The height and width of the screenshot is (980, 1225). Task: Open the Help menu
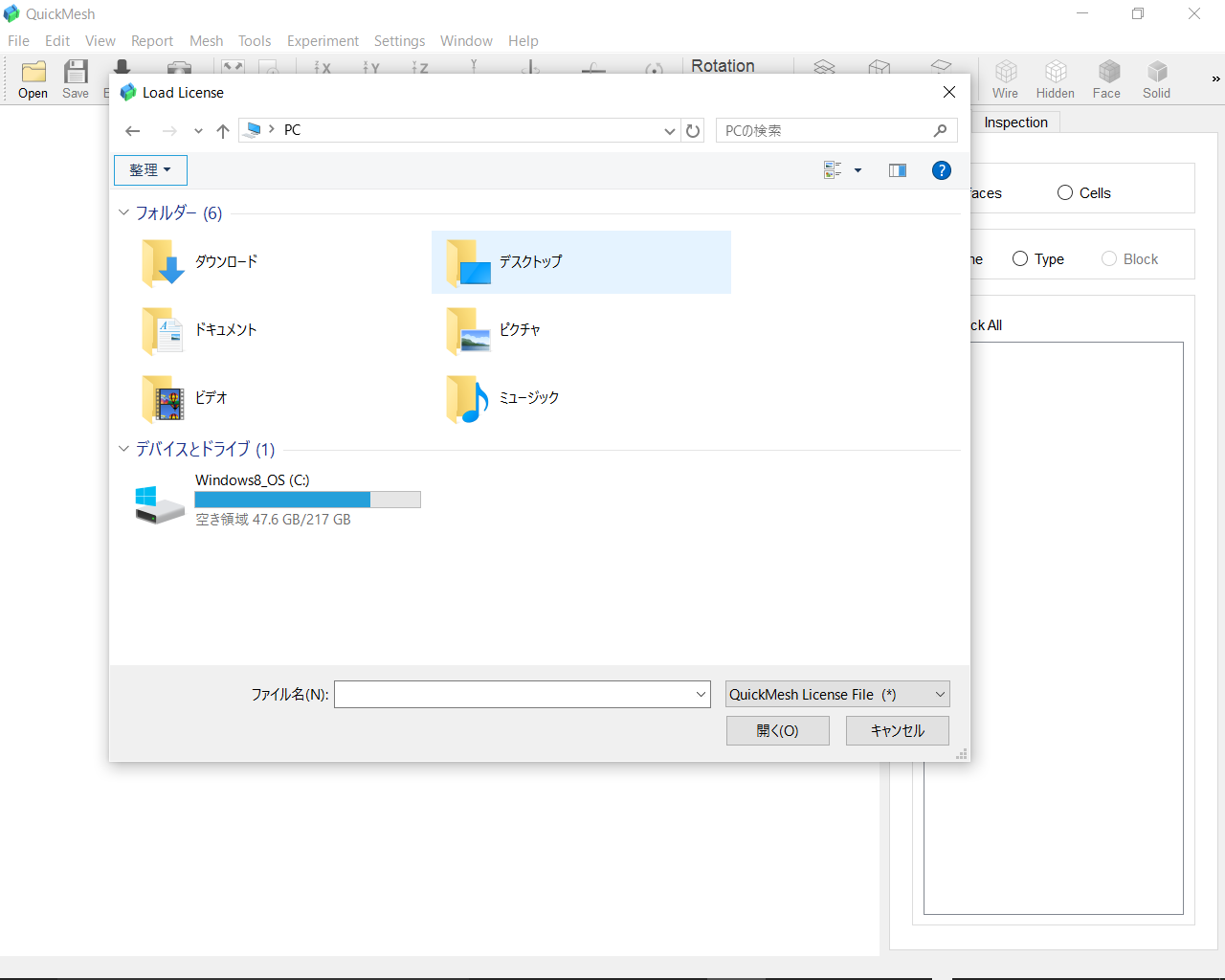point(523,41)
